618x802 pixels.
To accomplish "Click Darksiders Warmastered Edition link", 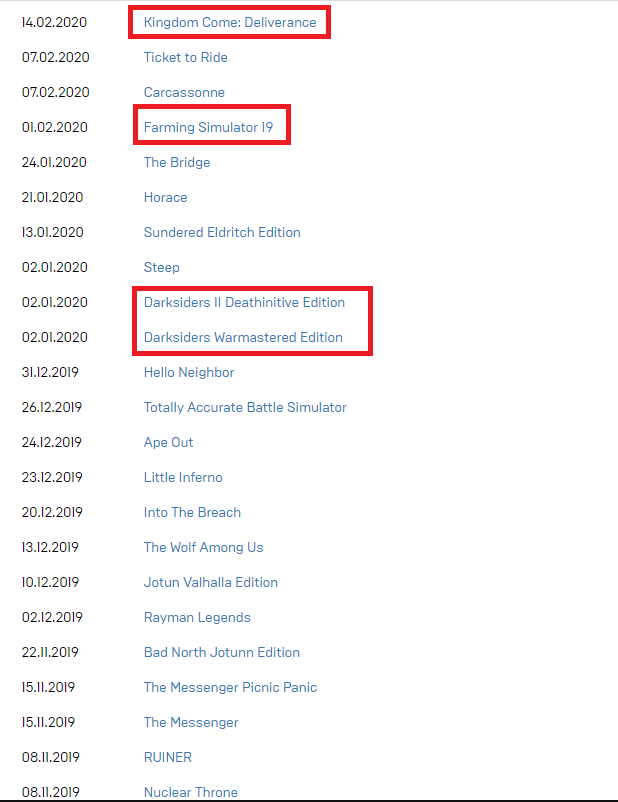I will [x=243, y=338].
